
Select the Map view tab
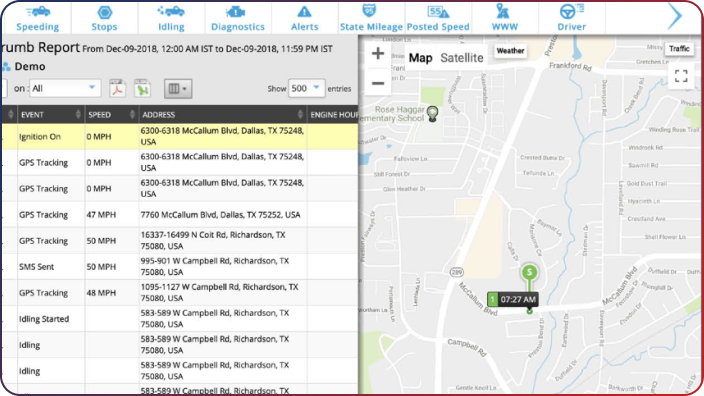coord(420,58)
